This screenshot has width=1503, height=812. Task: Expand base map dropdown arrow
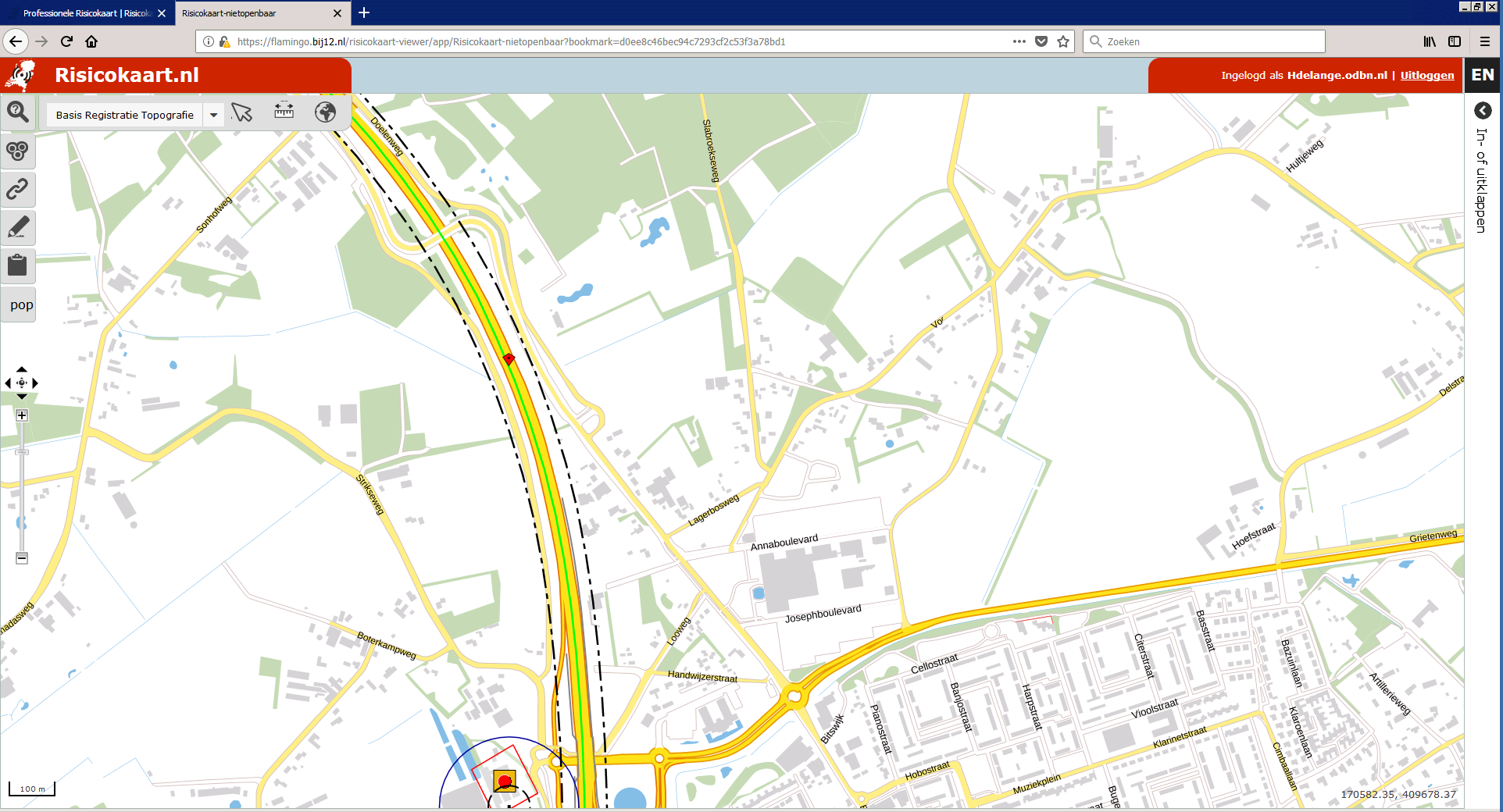(x=213, y=115)
